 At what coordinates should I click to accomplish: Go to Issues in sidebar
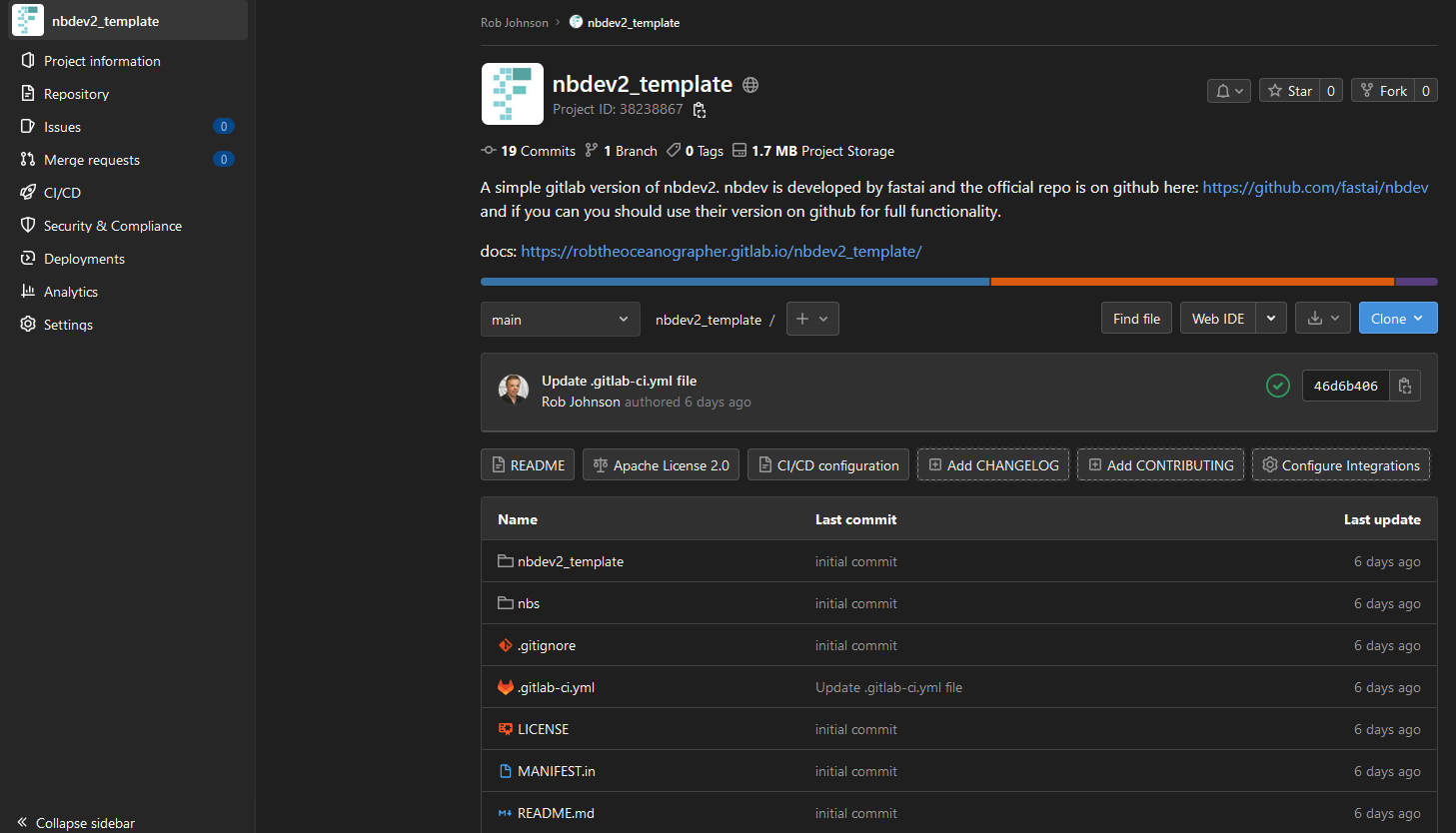click(x=62, y=127)
